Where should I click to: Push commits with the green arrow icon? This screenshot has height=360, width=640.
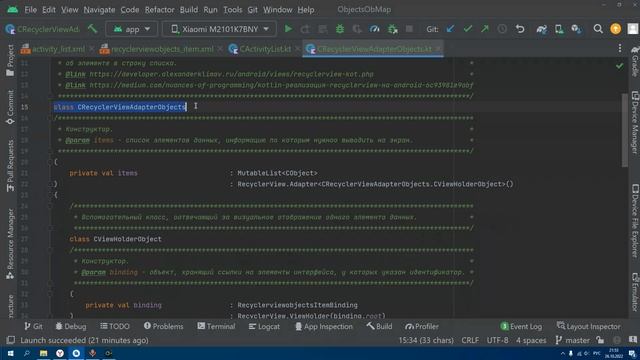[485, 29]
